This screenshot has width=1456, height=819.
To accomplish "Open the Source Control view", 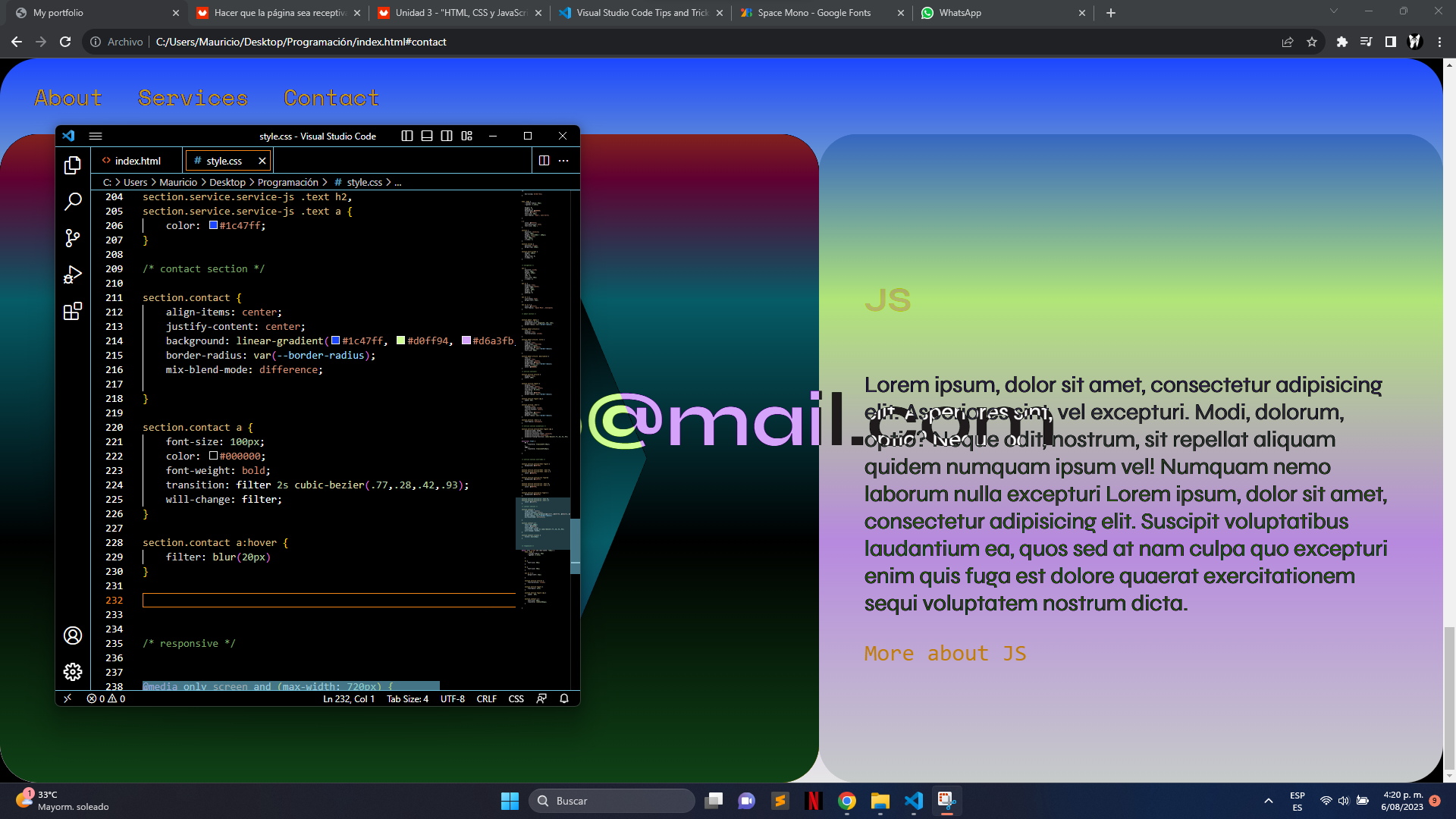I will pyautogui.click(x=73, y=238).
